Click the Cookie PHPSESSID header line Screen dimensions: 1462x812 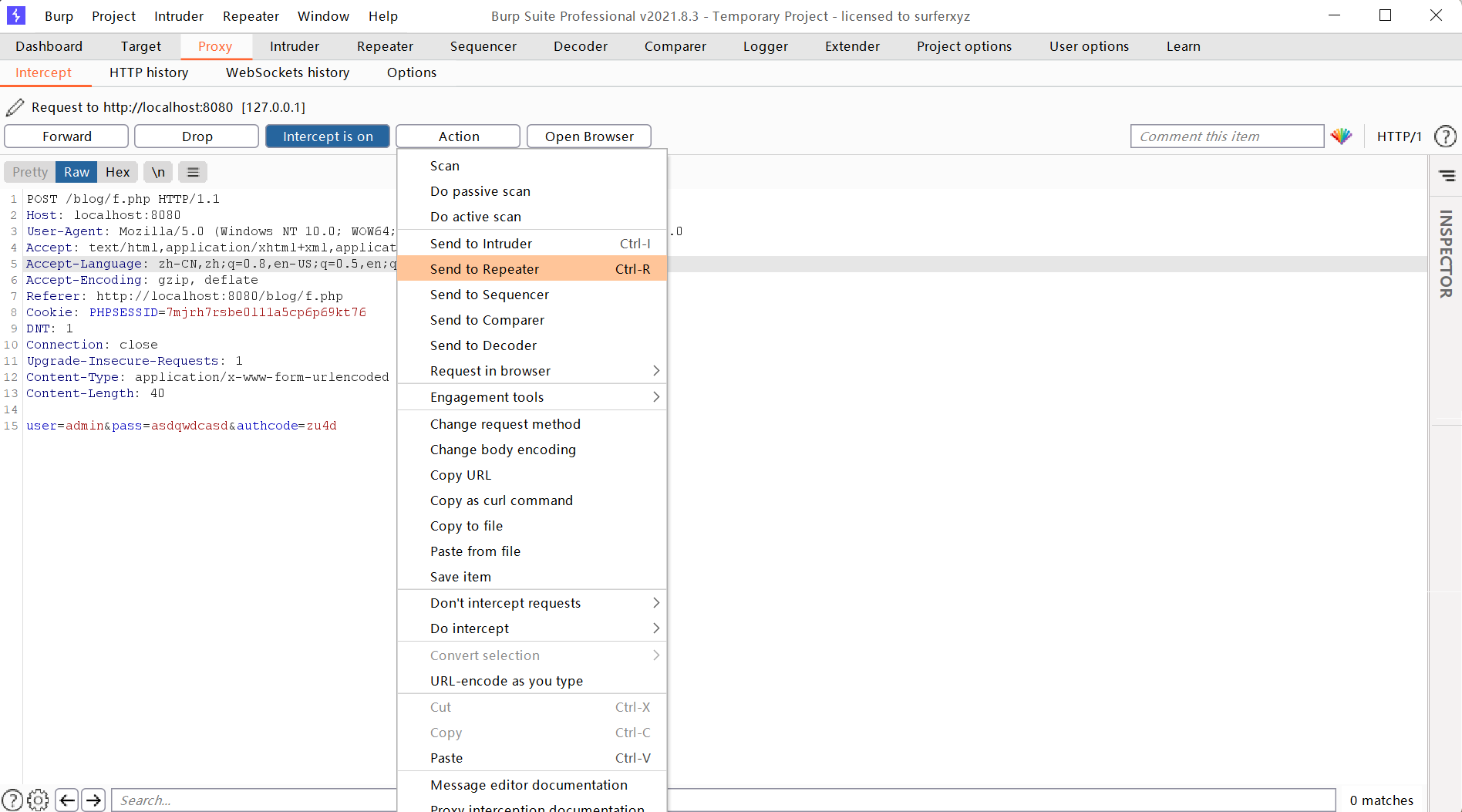click(196, 312)
